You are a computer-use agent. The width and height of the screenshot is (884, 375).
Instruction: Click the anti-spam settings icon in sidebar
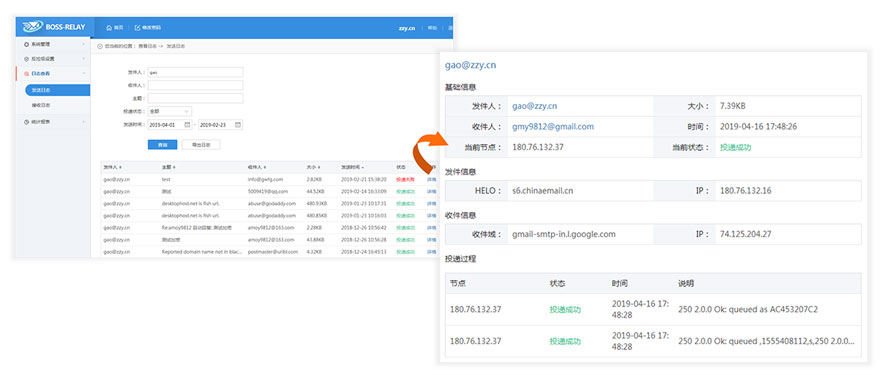(x=26, y=59)
